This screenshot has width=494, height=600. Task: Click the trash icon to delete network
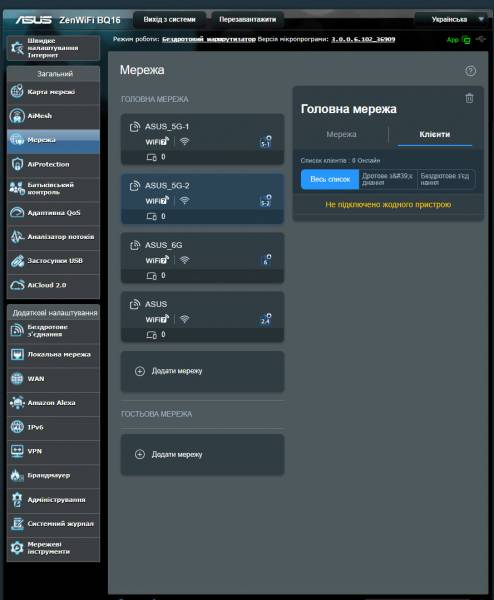point(469,98)
